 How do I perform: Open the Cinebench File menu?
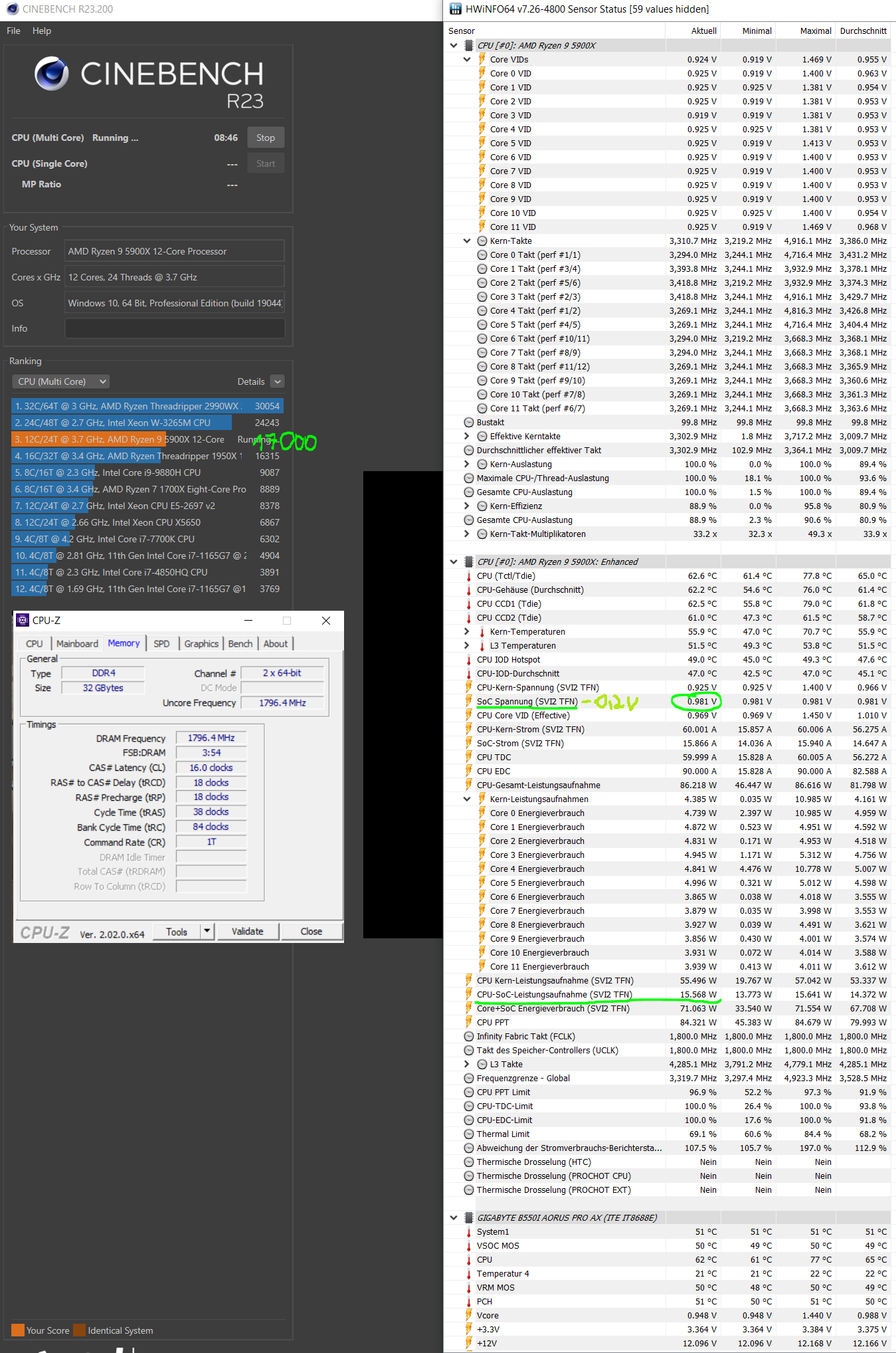click(13, 31)
